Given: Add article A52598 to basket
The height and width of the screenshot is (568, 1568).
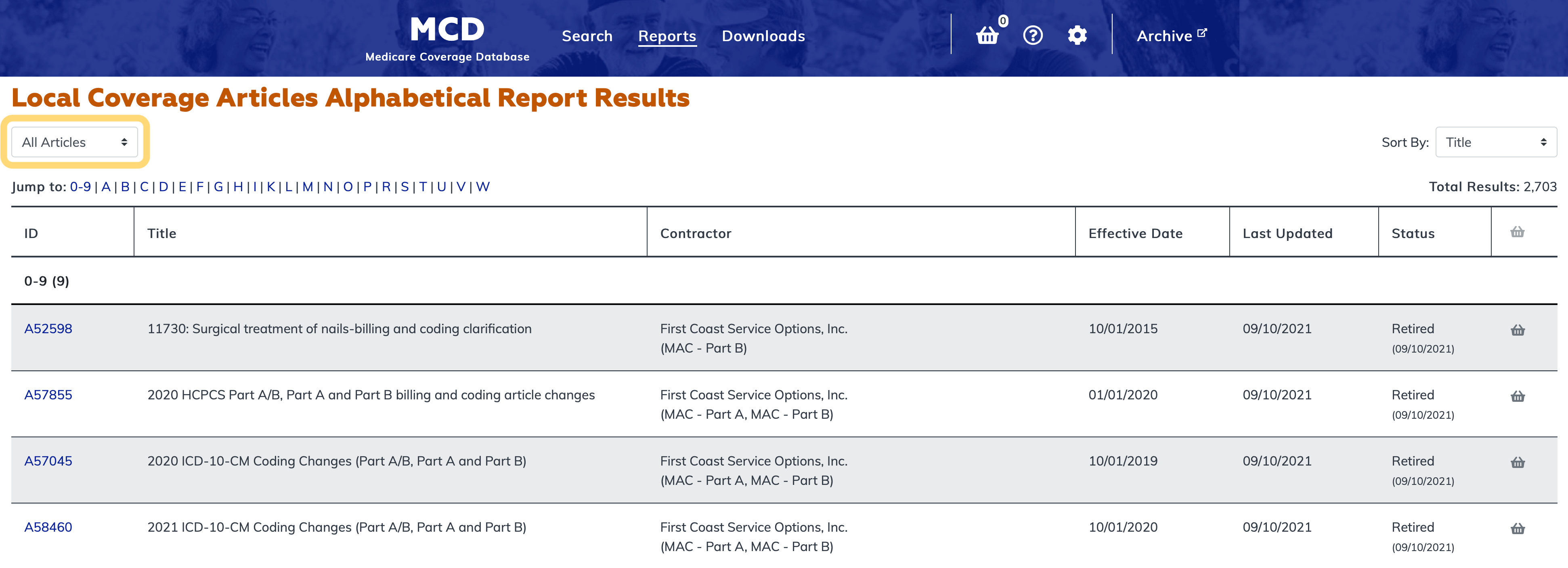Looking at the screenshot, I should coord(1517,330).
